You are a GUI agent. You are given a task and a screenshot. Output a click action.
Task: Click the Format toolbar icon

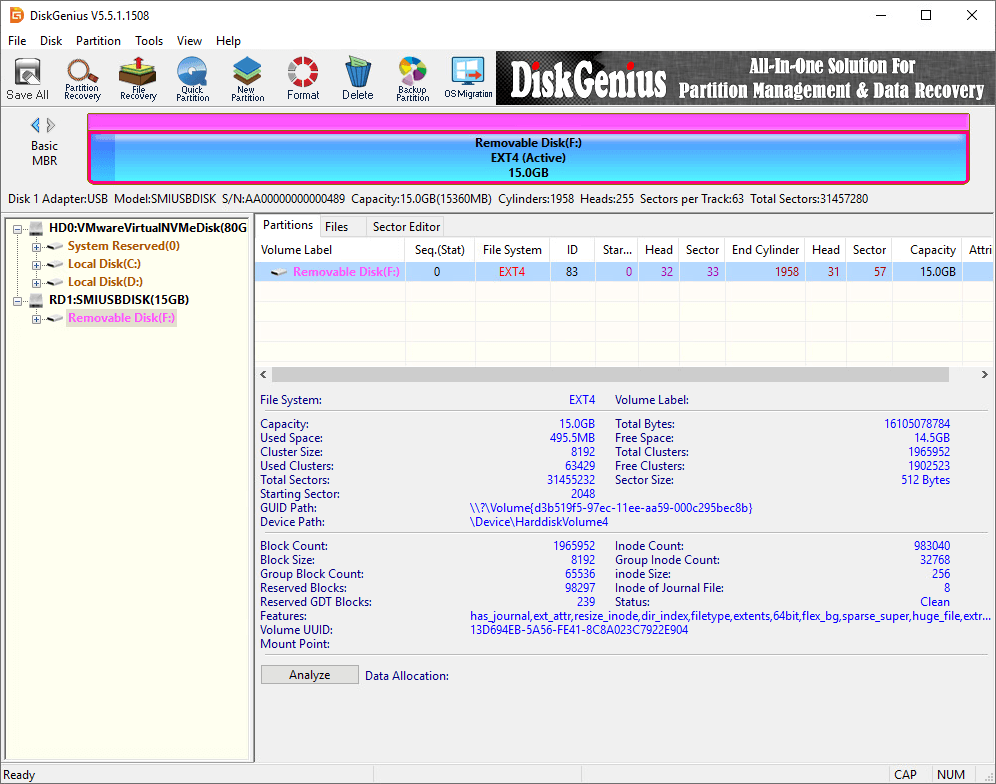point(303,78)
